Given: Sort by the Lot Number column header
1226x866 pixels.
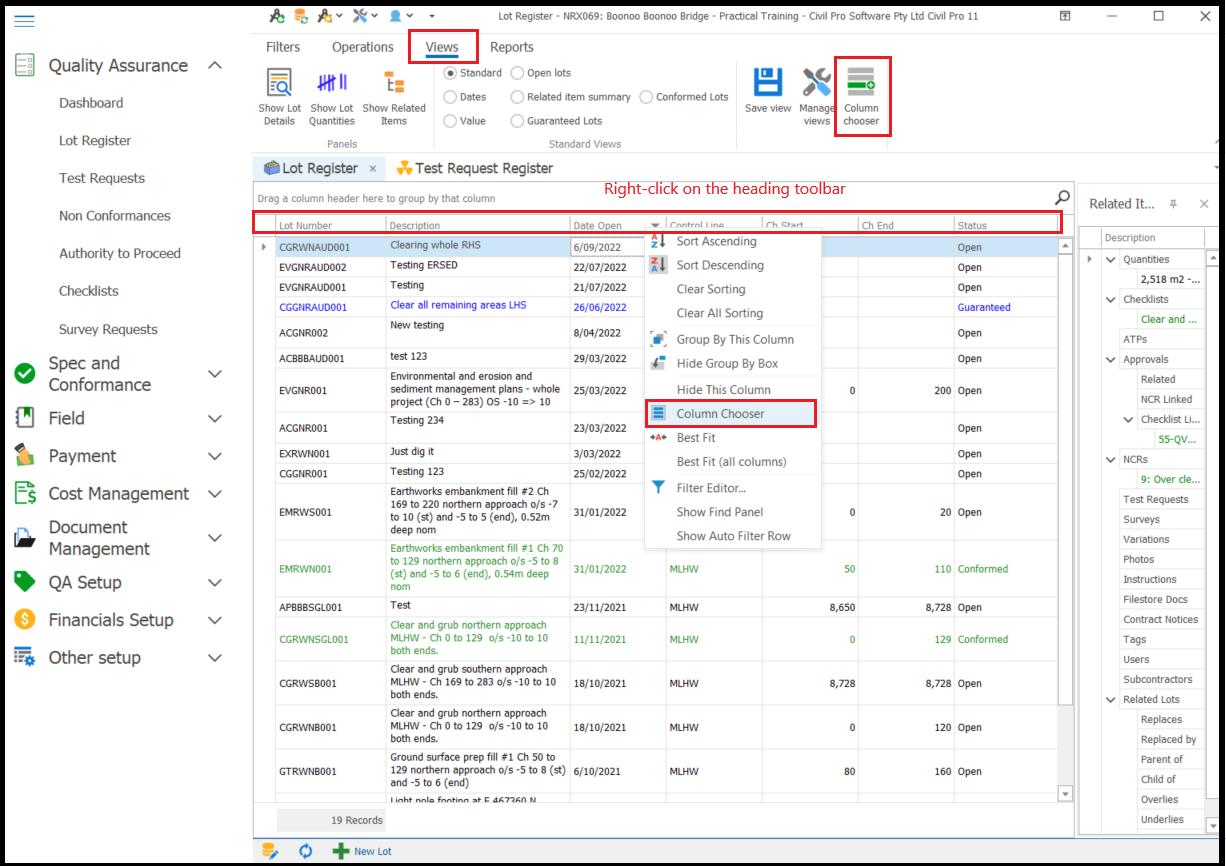Looking at the screenshot, I should (330, 226).
